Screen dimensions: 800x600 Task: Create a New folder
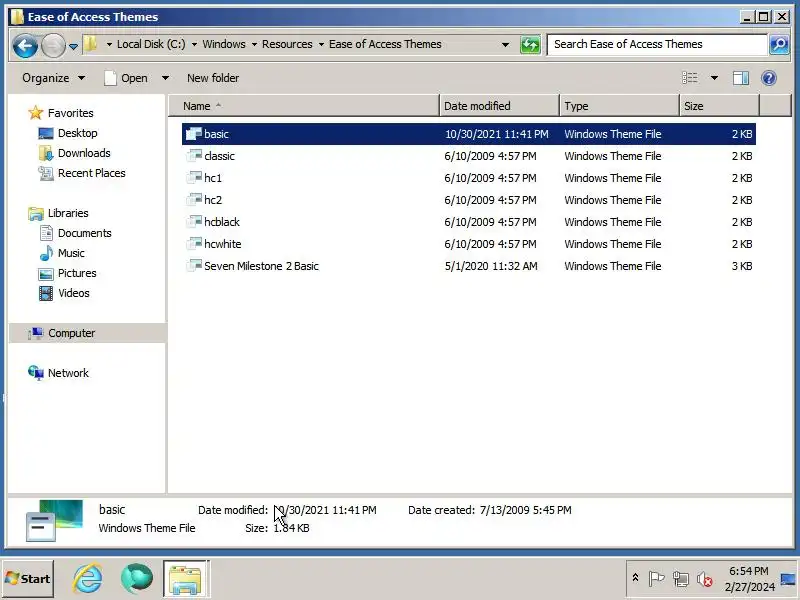click(x=213, y=78)
